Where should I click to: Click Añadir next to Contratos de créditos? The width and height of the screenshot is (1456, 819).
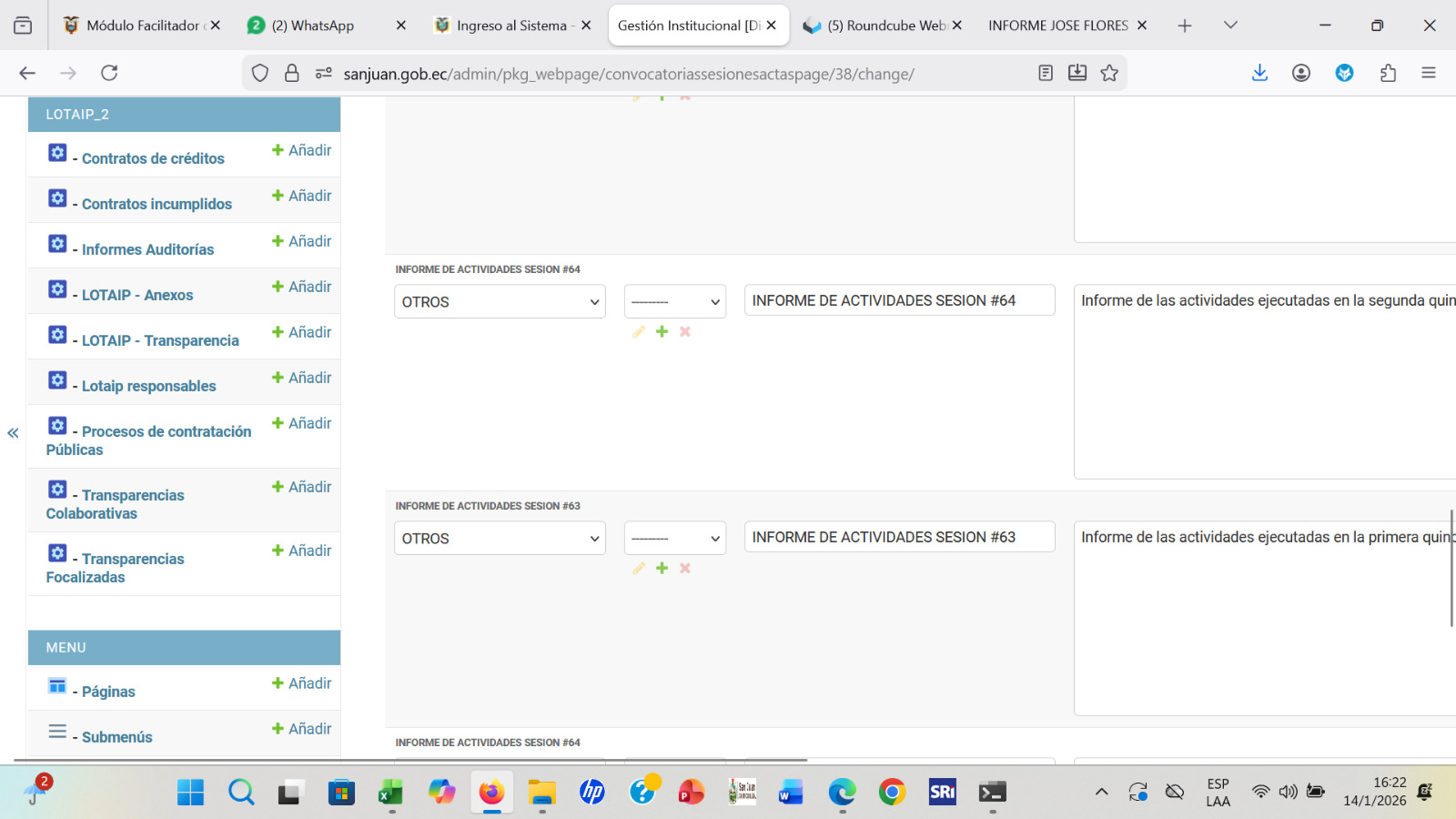tap(301, 150)
